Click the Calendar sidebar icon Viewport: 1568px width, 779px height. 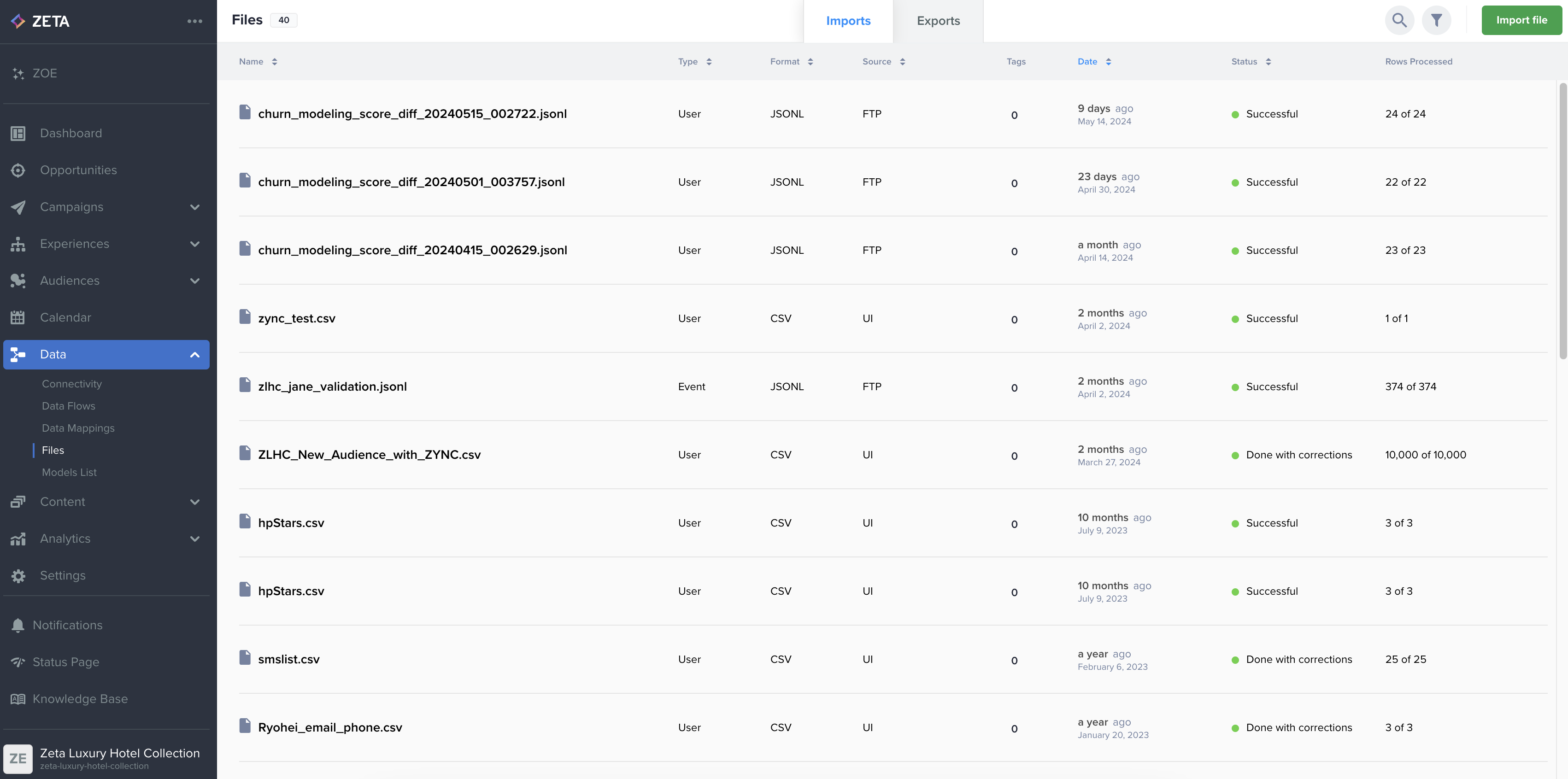tap(18, 318)
